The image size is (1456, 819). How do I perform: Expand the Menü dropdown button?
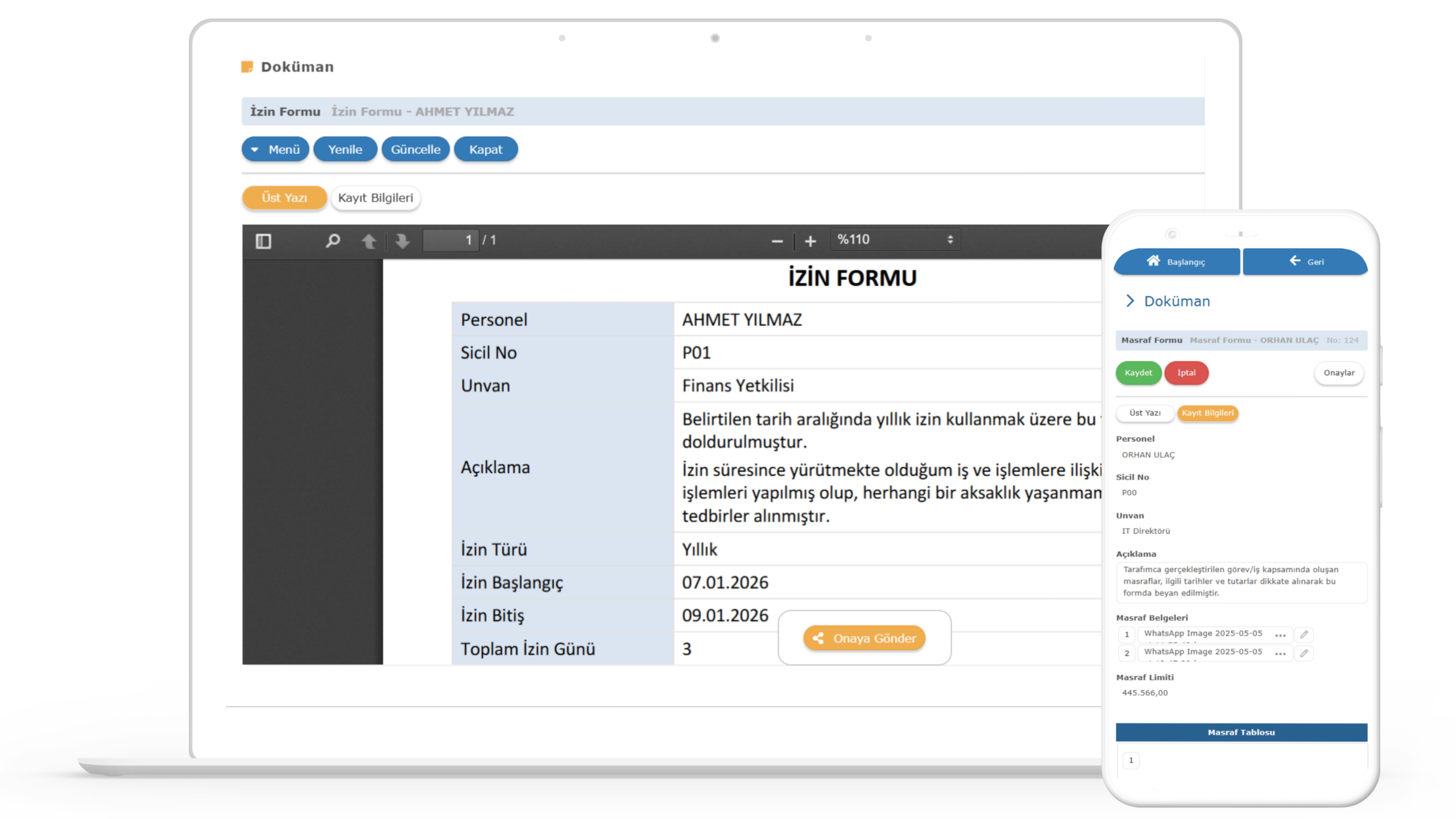point(275,149)
